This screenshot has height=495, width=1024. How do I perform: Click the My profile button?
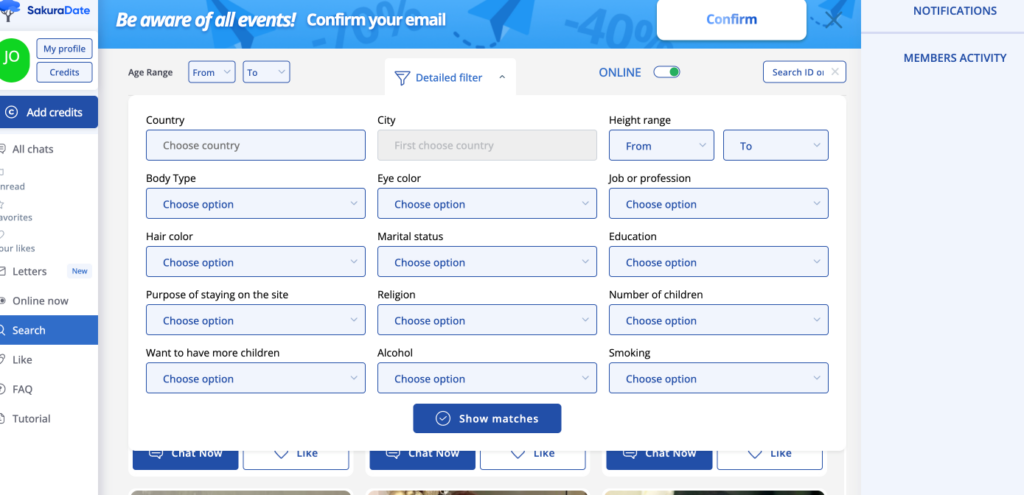64,49
